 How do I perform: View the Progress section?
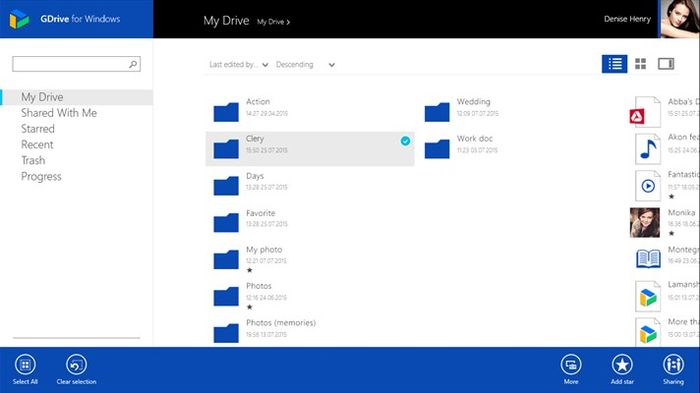pos(41,176)
